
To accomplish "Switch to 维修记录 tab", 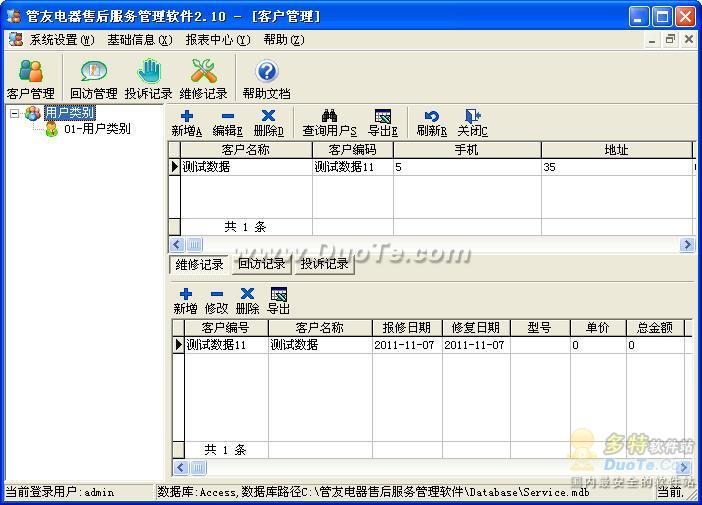I will pos(199,265).
